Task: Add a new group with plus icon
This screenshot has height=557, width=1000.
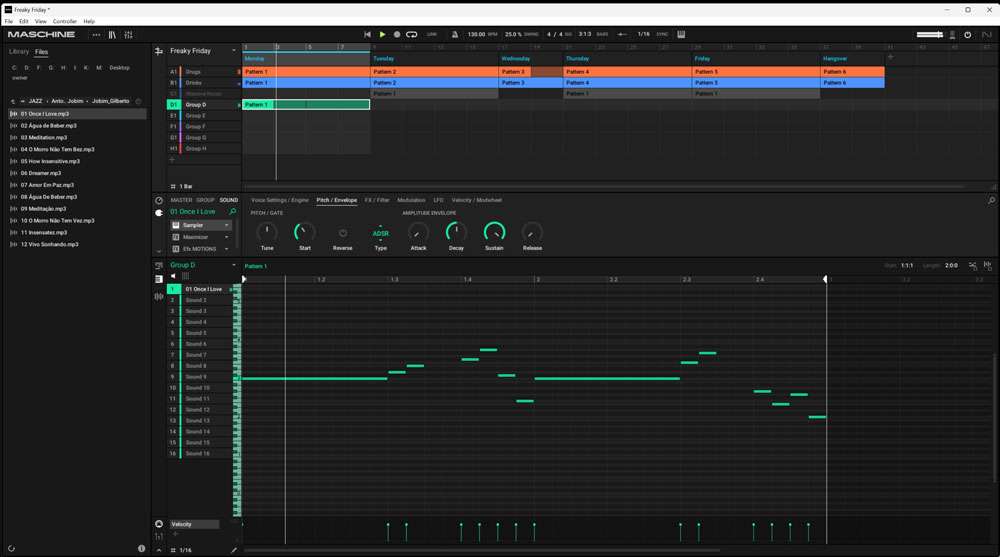Action: pyautogui.click(x=172, y=160)
